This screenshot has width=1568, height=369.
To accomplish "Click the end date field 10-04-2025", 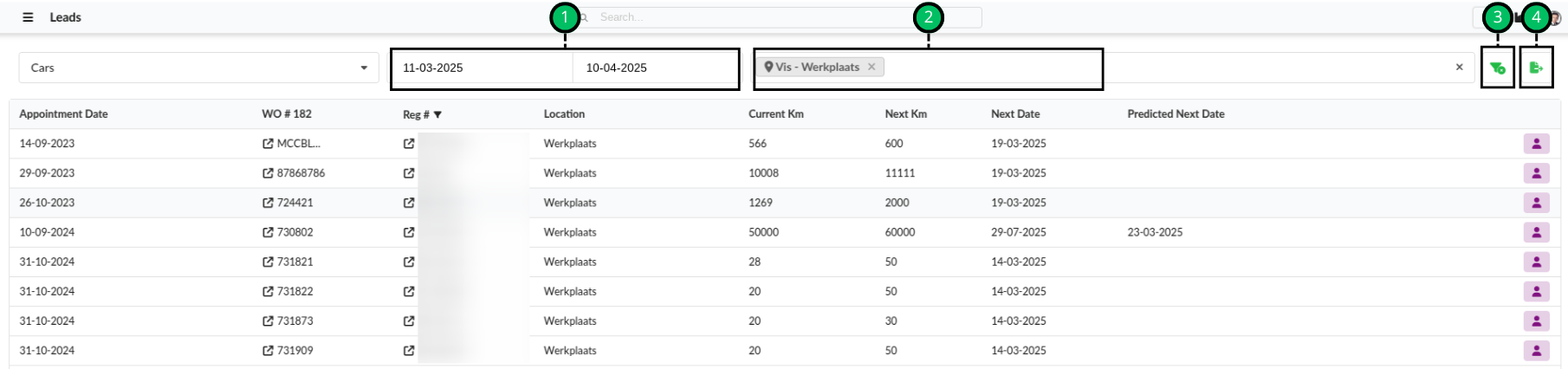I will click(654, 68).
